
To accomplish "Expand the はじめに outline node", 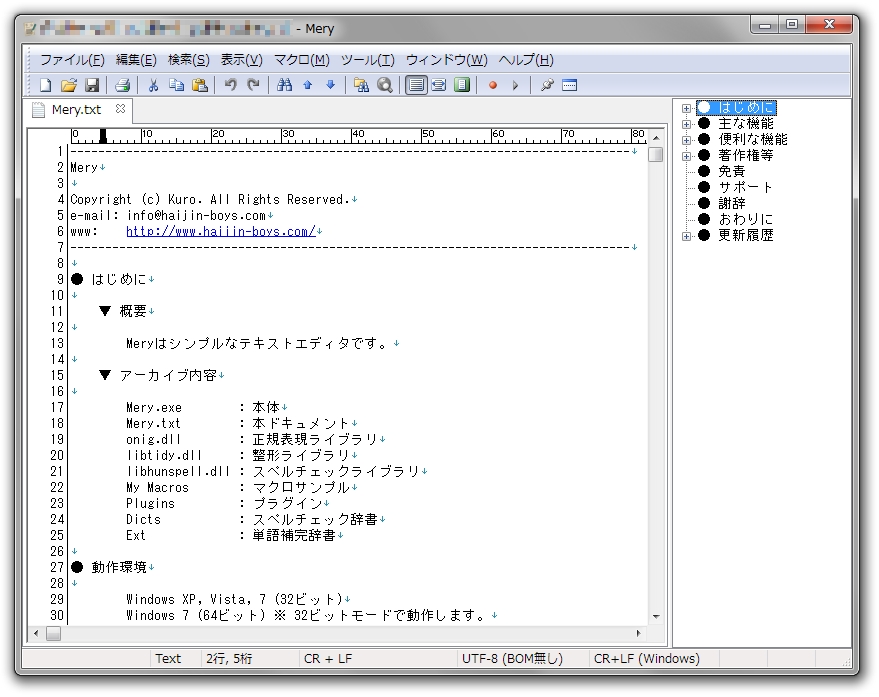I will click(686, 108).
